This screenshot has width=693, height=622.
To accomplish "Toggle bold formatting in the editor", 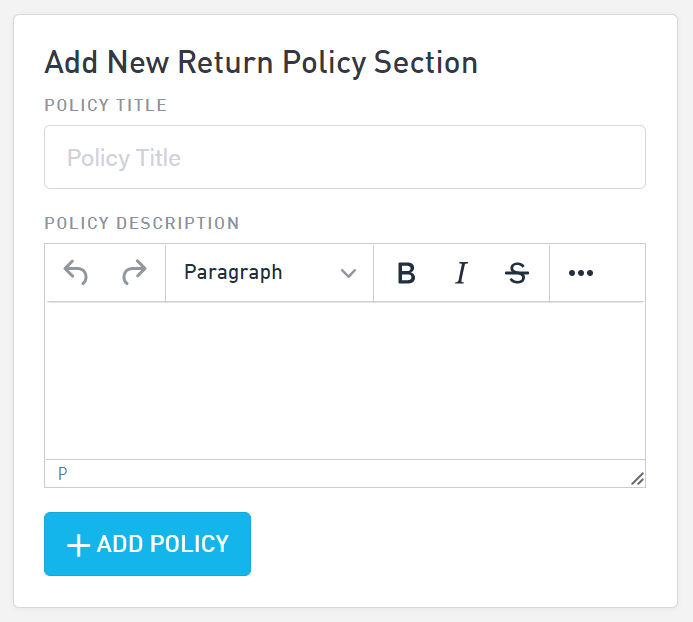I will pos(406,273).
